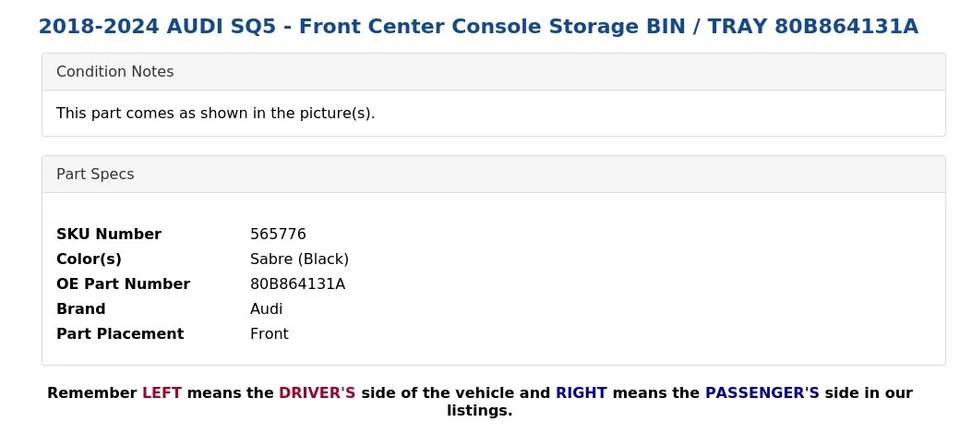Image resolution: width=960 pixels, height=434 pixels.
Task: Click the blue word RIGHT
Action: (581, 393)
